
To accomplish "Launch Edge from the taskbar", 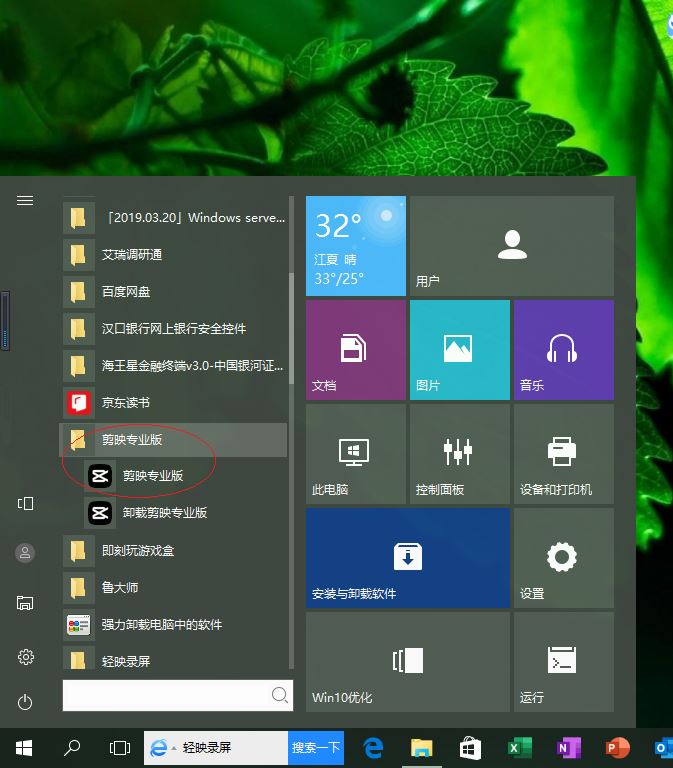I will tap(373, 748).
